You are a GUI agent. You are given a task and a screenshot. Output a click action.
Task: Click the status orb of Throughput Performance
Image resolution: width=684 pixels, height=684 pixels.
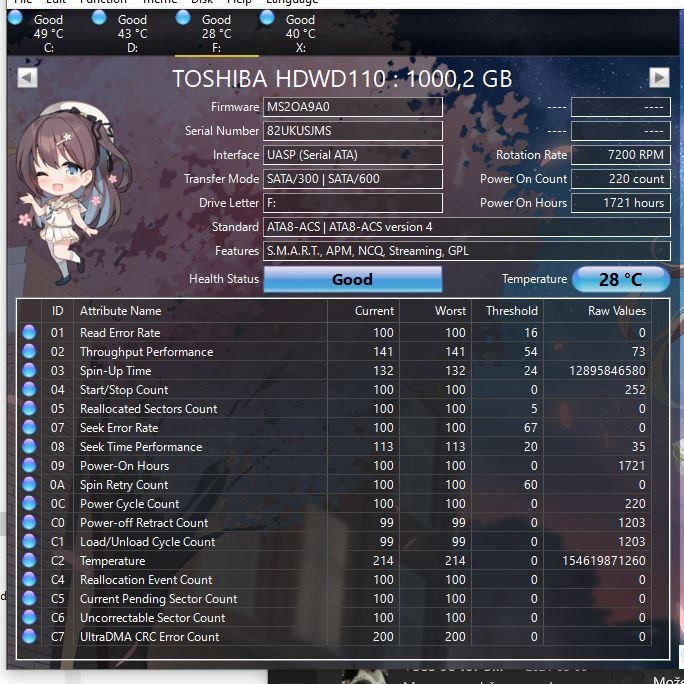pyautogui.click(x=29, y=352)
